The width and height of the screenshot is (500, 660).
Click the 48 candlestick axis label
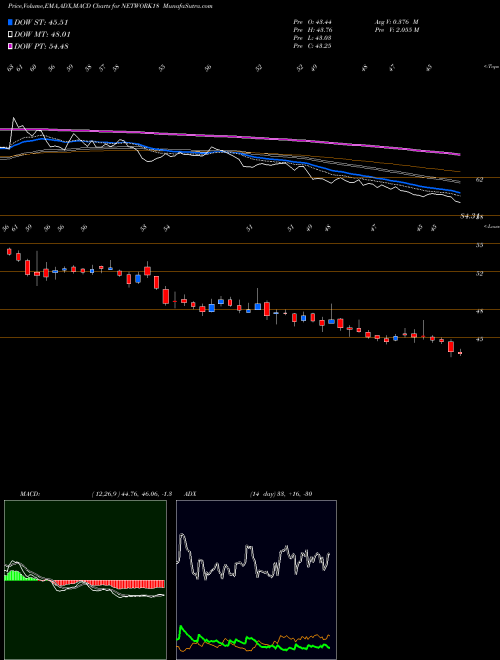[x=480, y=311]
